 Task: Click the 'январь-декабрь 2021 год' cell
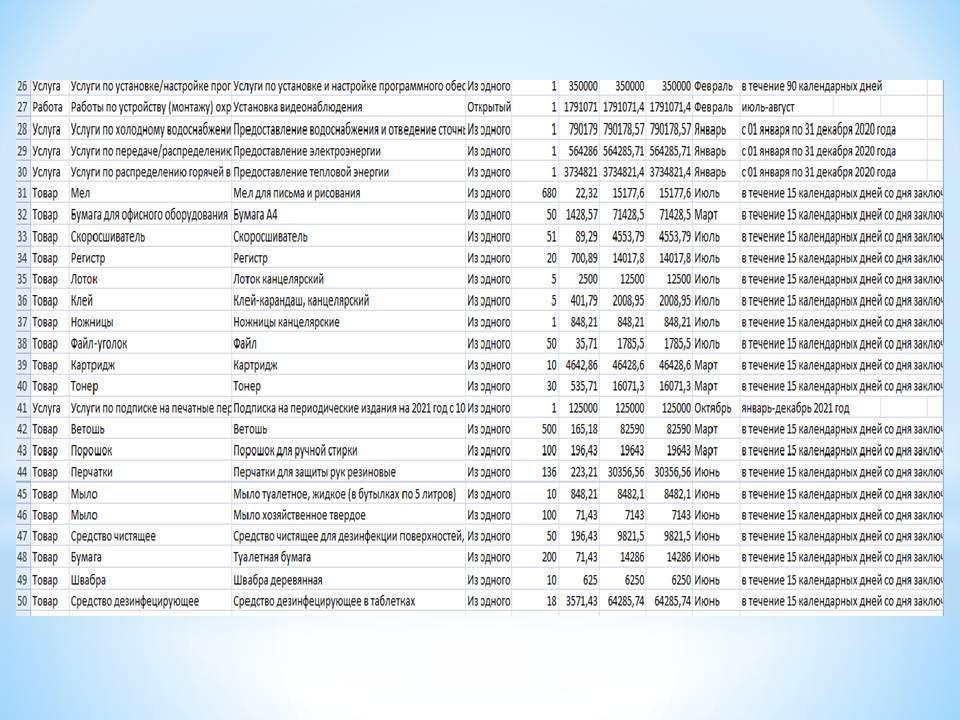(795, 408)
